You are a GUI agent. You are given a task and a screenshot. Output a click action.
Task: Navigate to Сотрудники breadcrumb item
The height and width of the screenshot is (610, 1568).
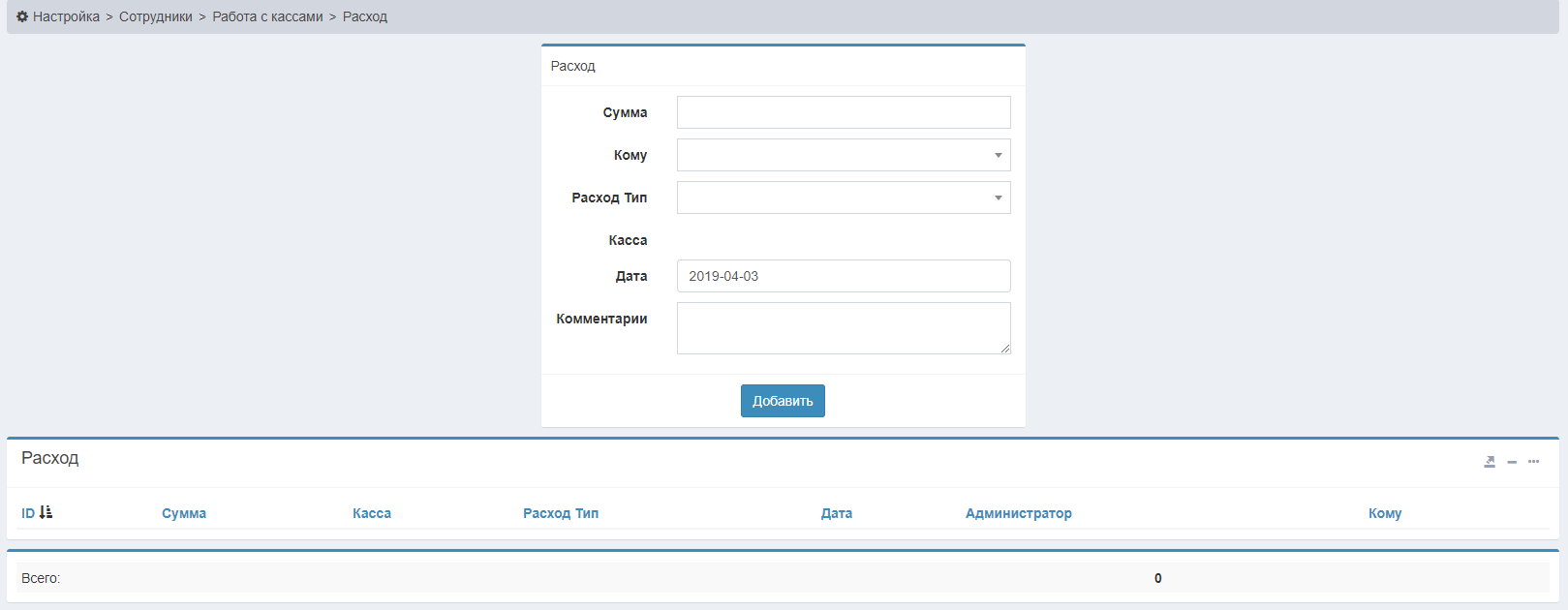pos(156,16)
